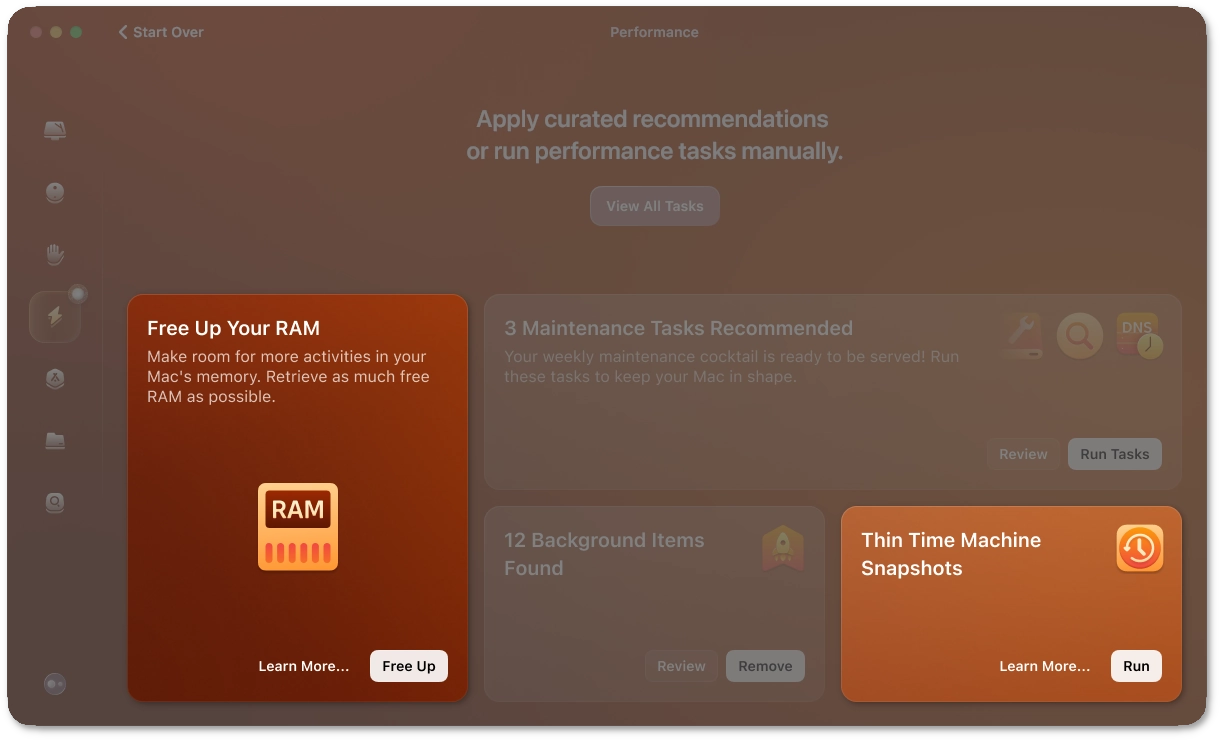Screen dimensions: 1220x740
Task: Open the magnifier disk icon in sidebar
Action: (55, 502)
